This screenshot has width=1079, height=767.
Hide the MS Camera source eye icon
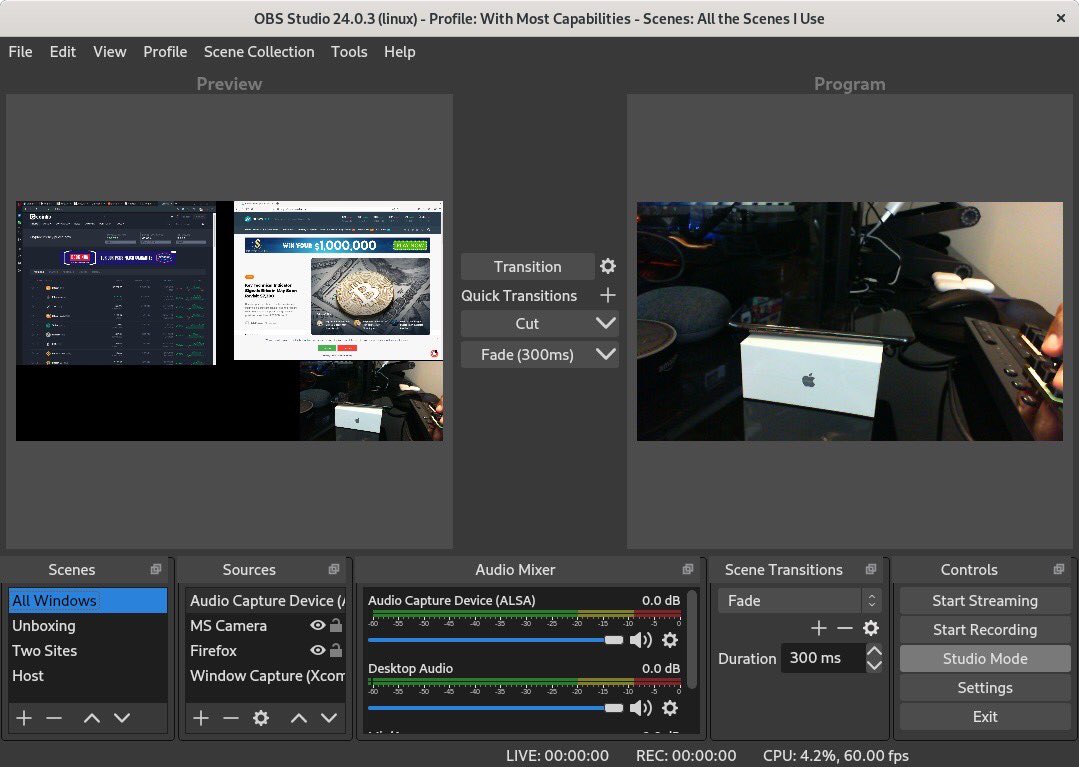(x=317, y=625)
